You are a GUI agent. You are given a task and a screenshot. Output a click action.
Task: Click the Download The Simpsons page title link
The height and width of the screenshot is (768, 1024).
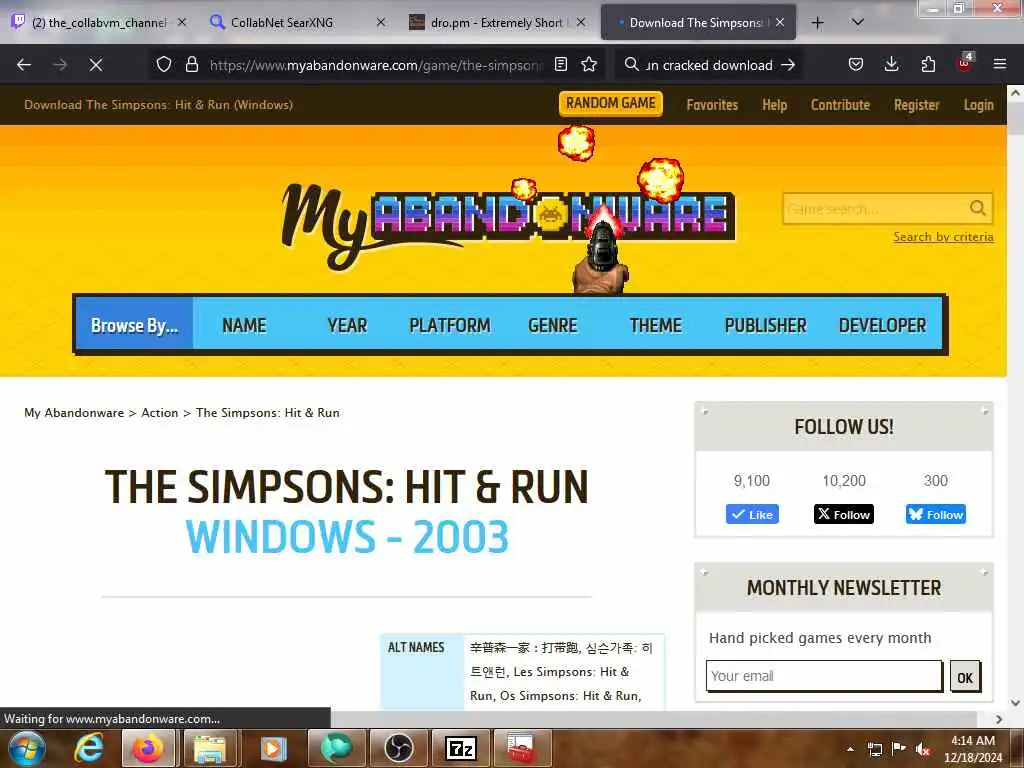point(159,104)
